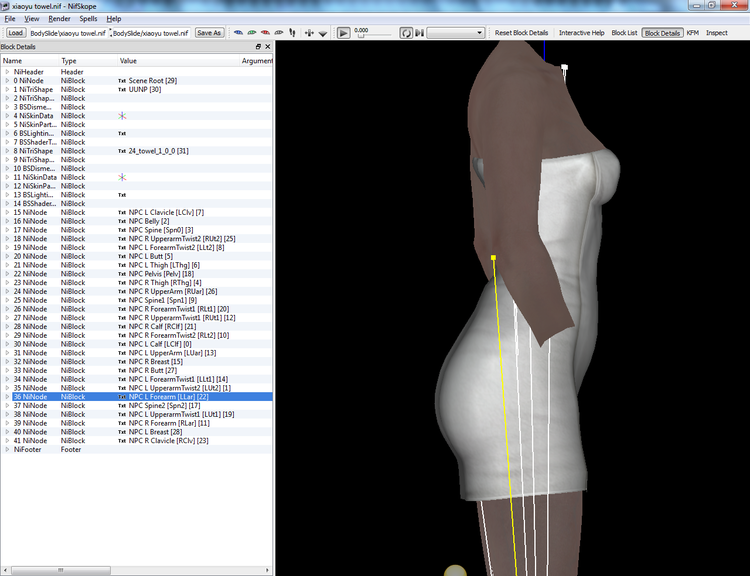Click the transform icon on 4 NiSkinData
Image resolution: width=750 pixels, height=576 pixels.
122,116
